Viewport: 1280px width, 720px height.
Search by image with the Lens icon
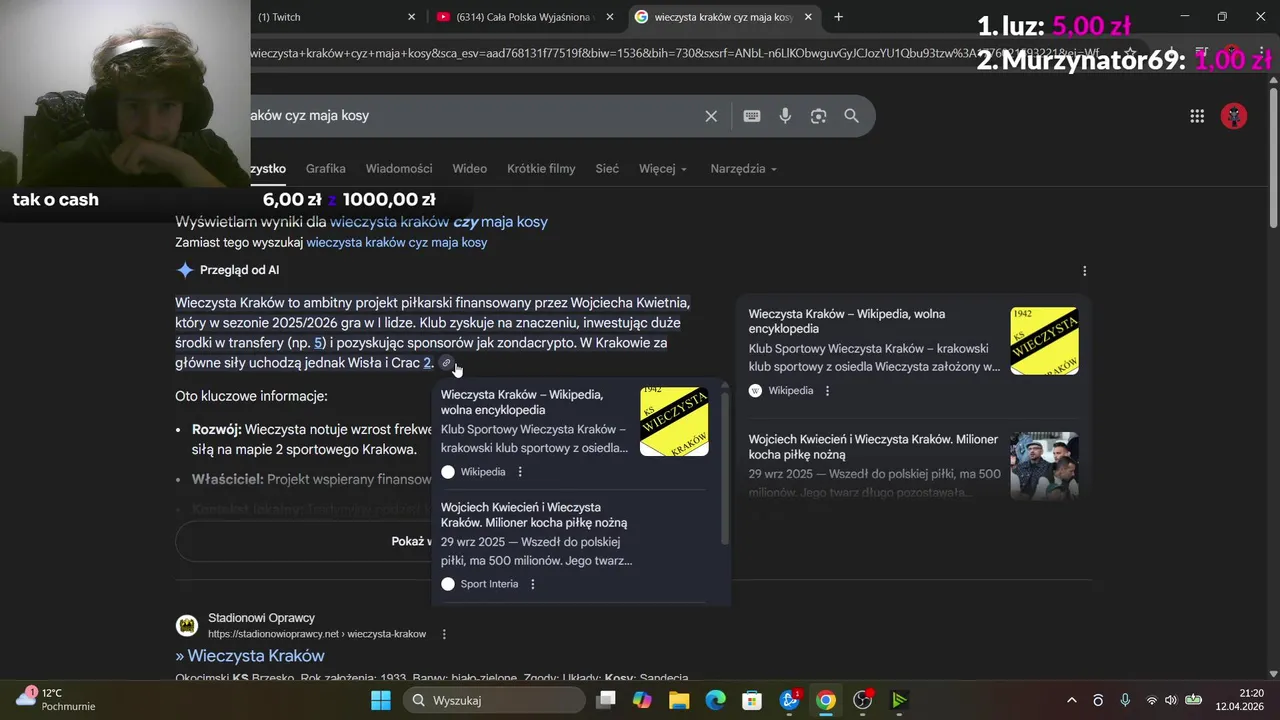[818, 116]
